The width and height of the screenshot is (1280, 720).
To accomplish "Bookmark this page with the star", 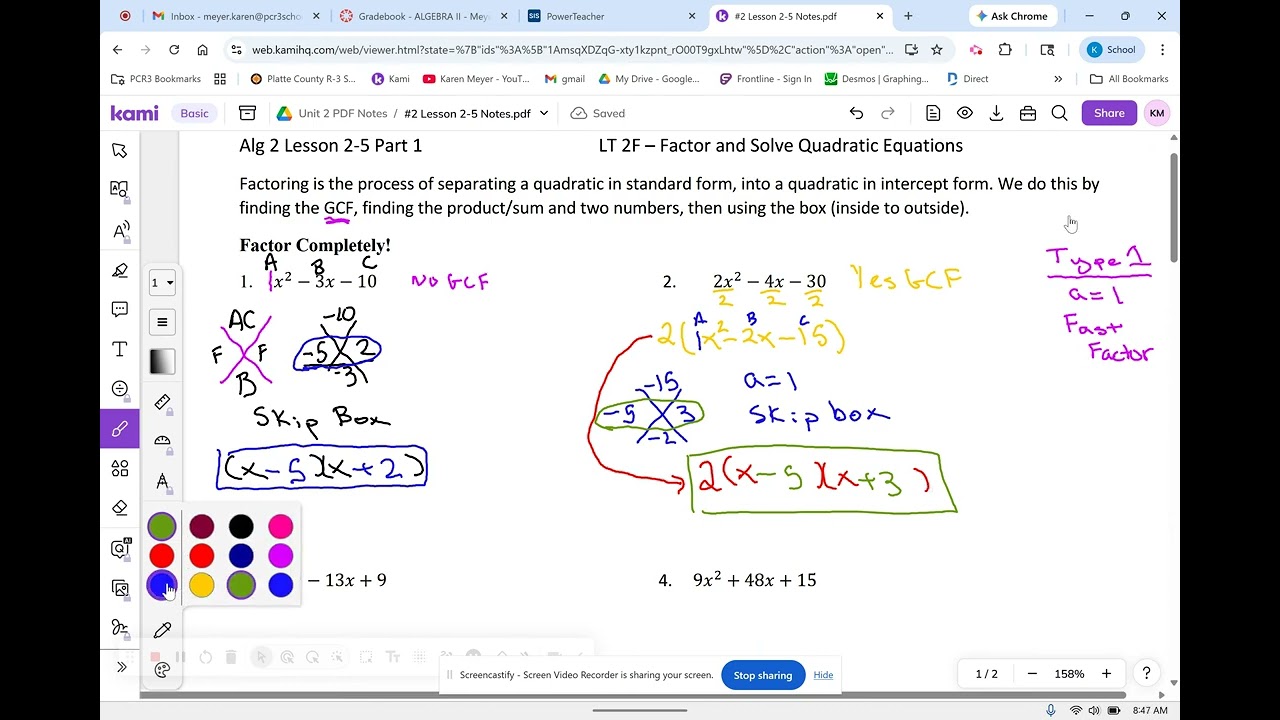I will (937, 49).
